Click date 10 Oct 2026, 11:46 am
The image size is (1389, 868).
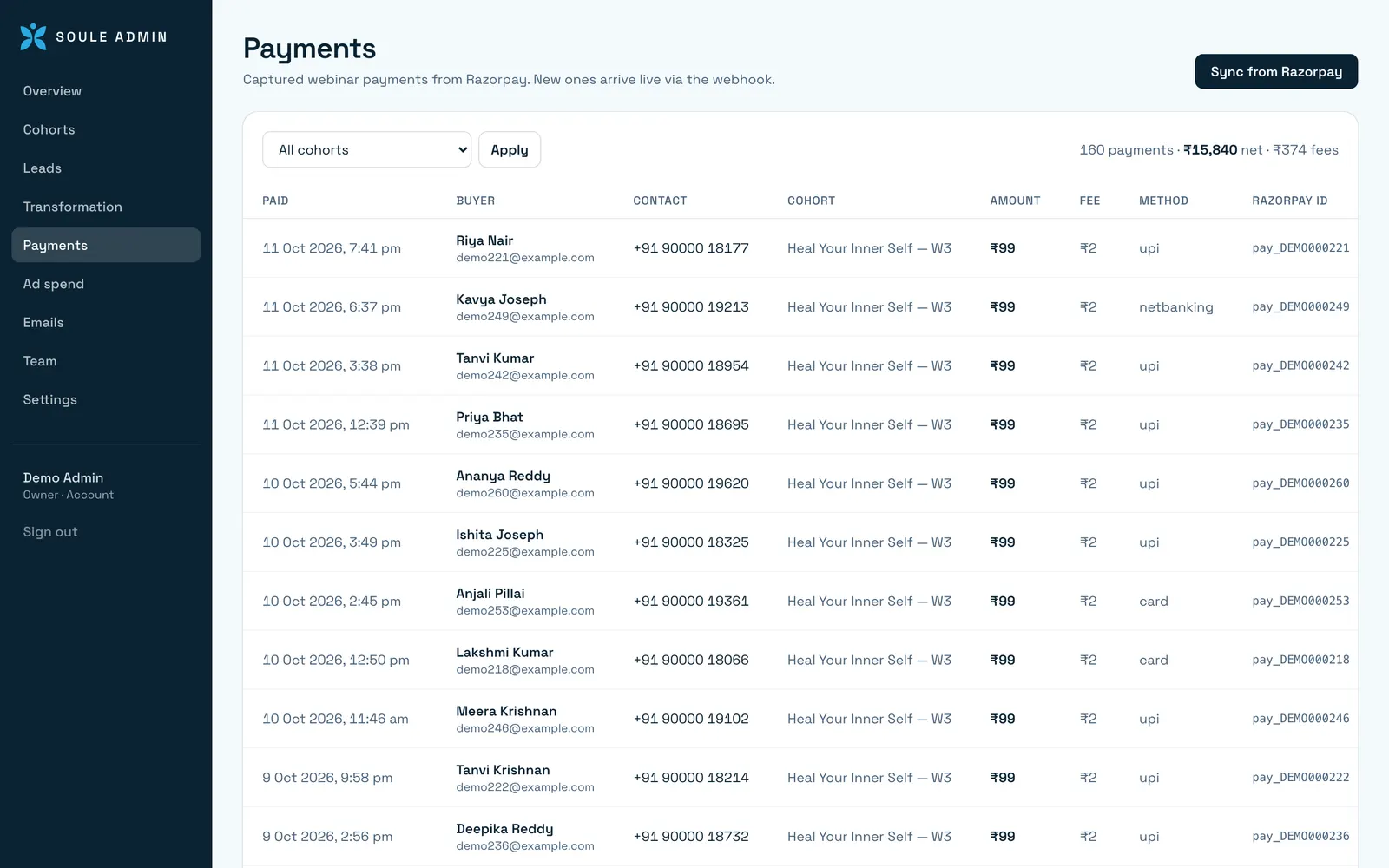tap(335, 719)
